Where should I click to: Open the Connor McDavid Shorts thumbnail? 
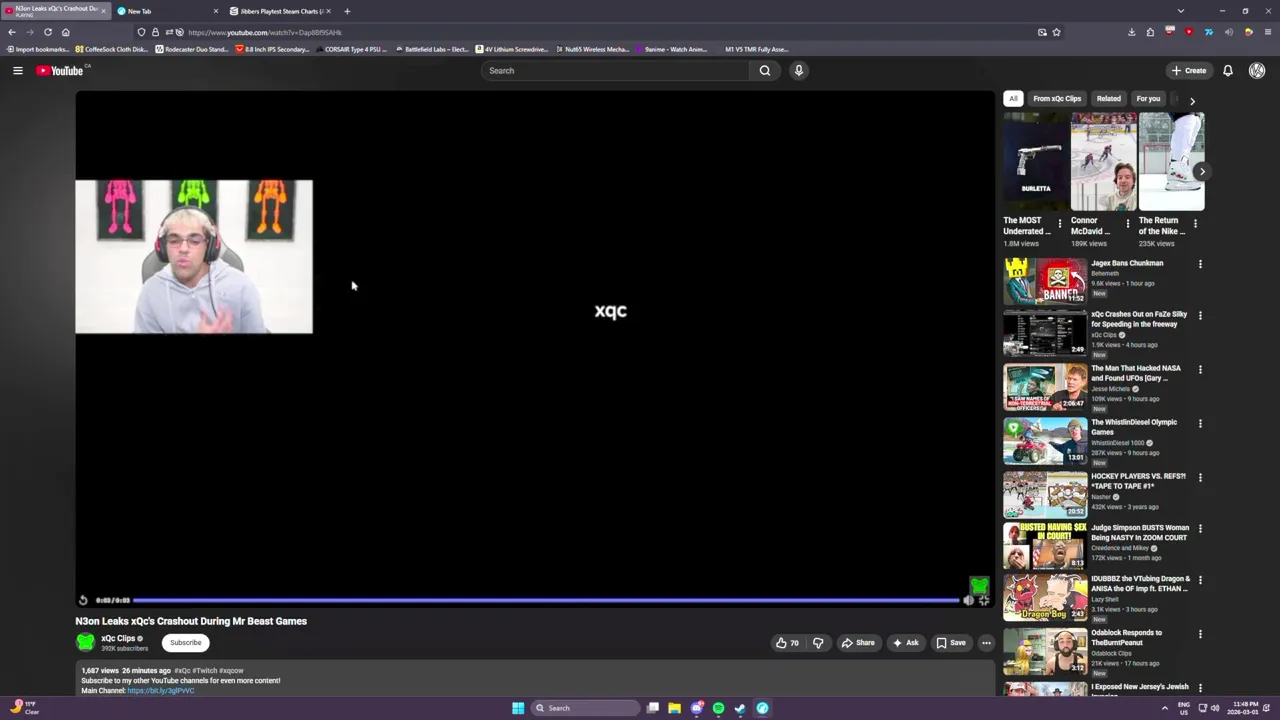point(1103,161)
